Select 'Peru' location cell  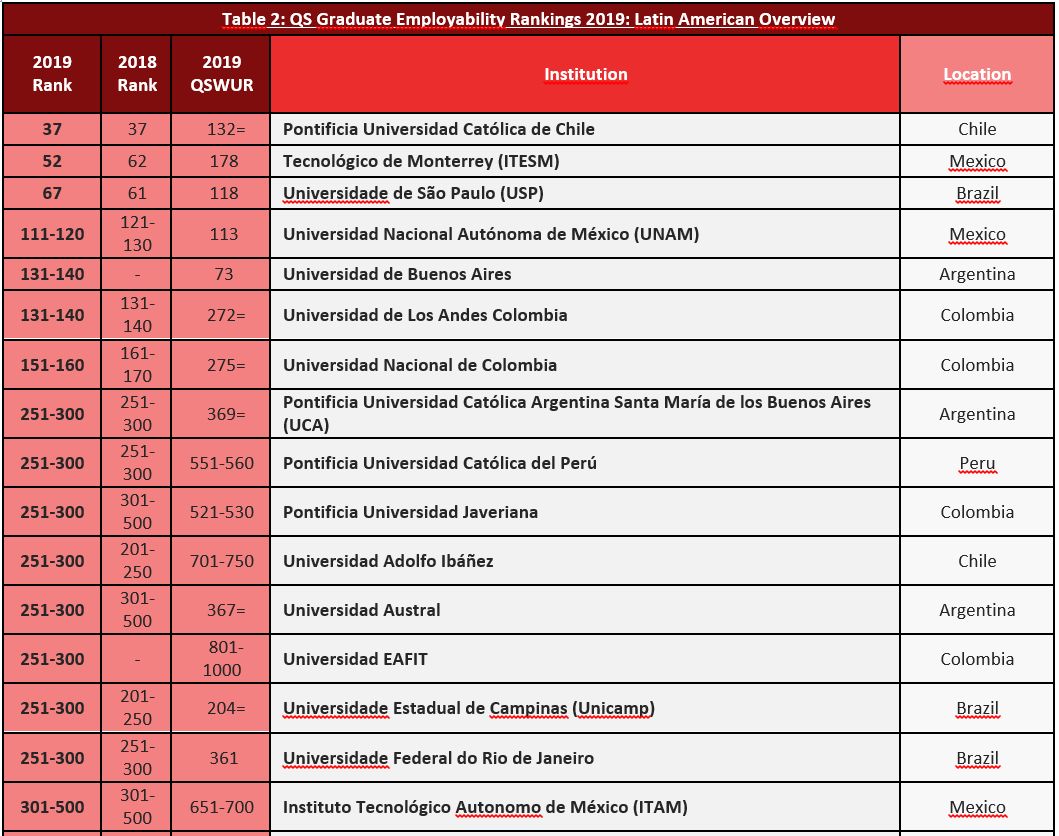[x=977, y=463]
